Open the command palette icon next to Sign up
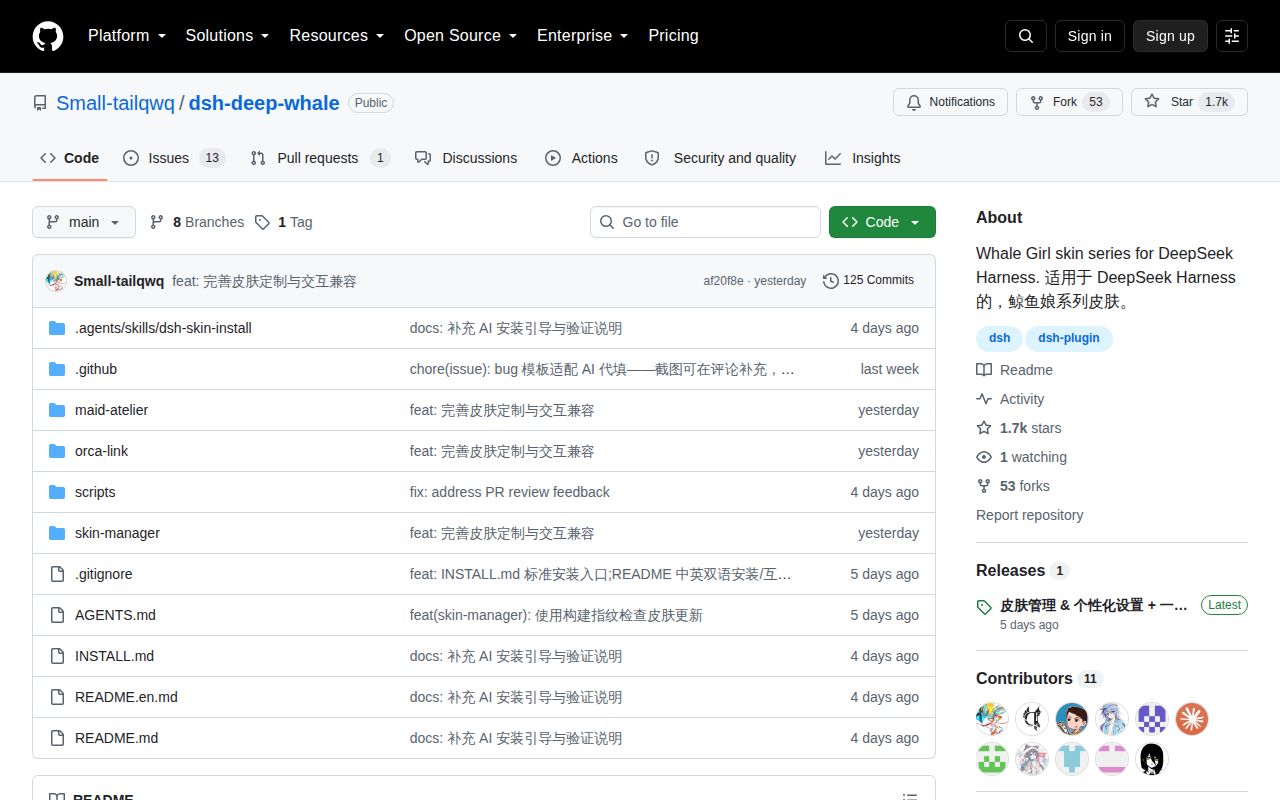 pyautogui.click(x=1232, y=36)
